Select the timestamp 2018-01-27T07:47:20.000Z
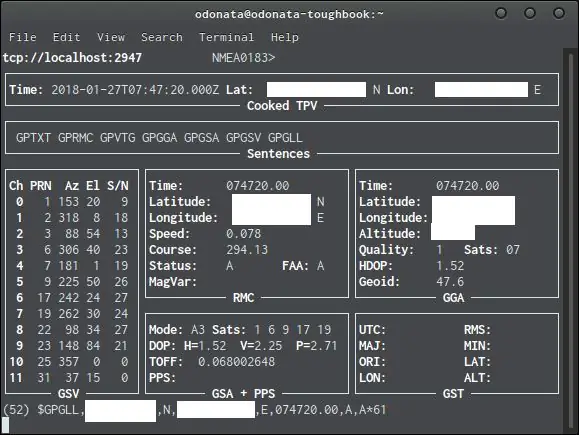This screenshot has width=579, height=435. pos(135,90)
